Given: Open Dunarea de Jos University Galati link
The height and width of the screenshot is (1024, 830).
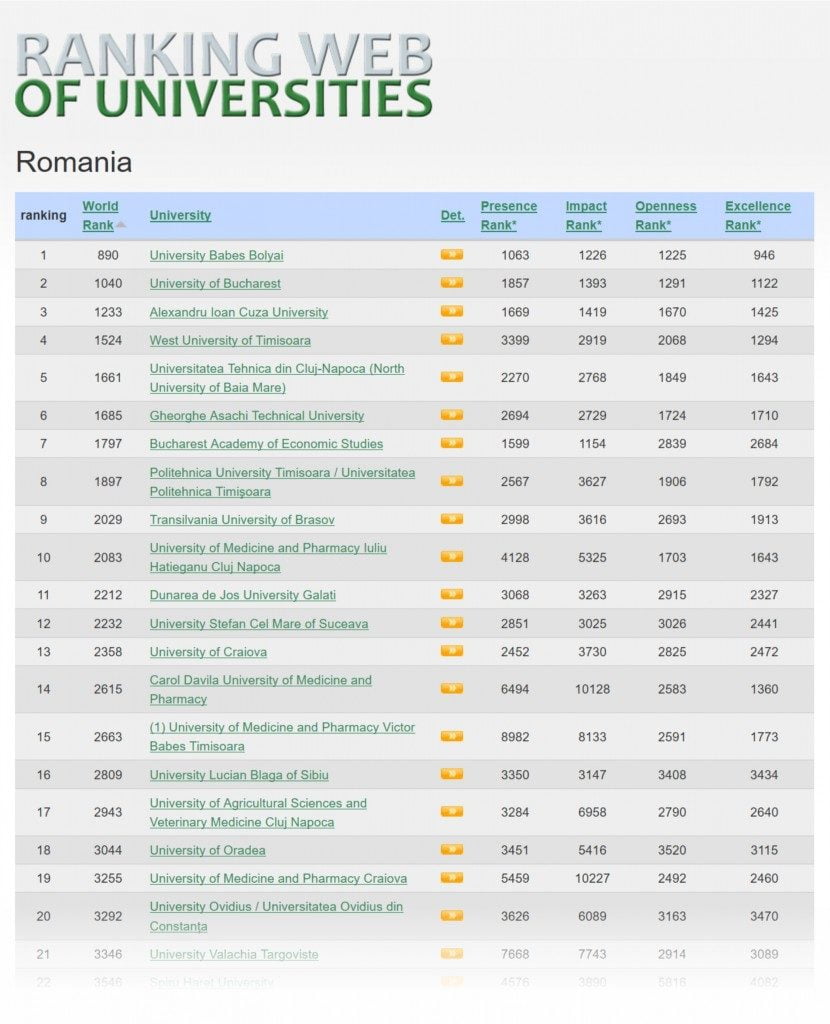Looking at the screenshot, I should point(242,595).
